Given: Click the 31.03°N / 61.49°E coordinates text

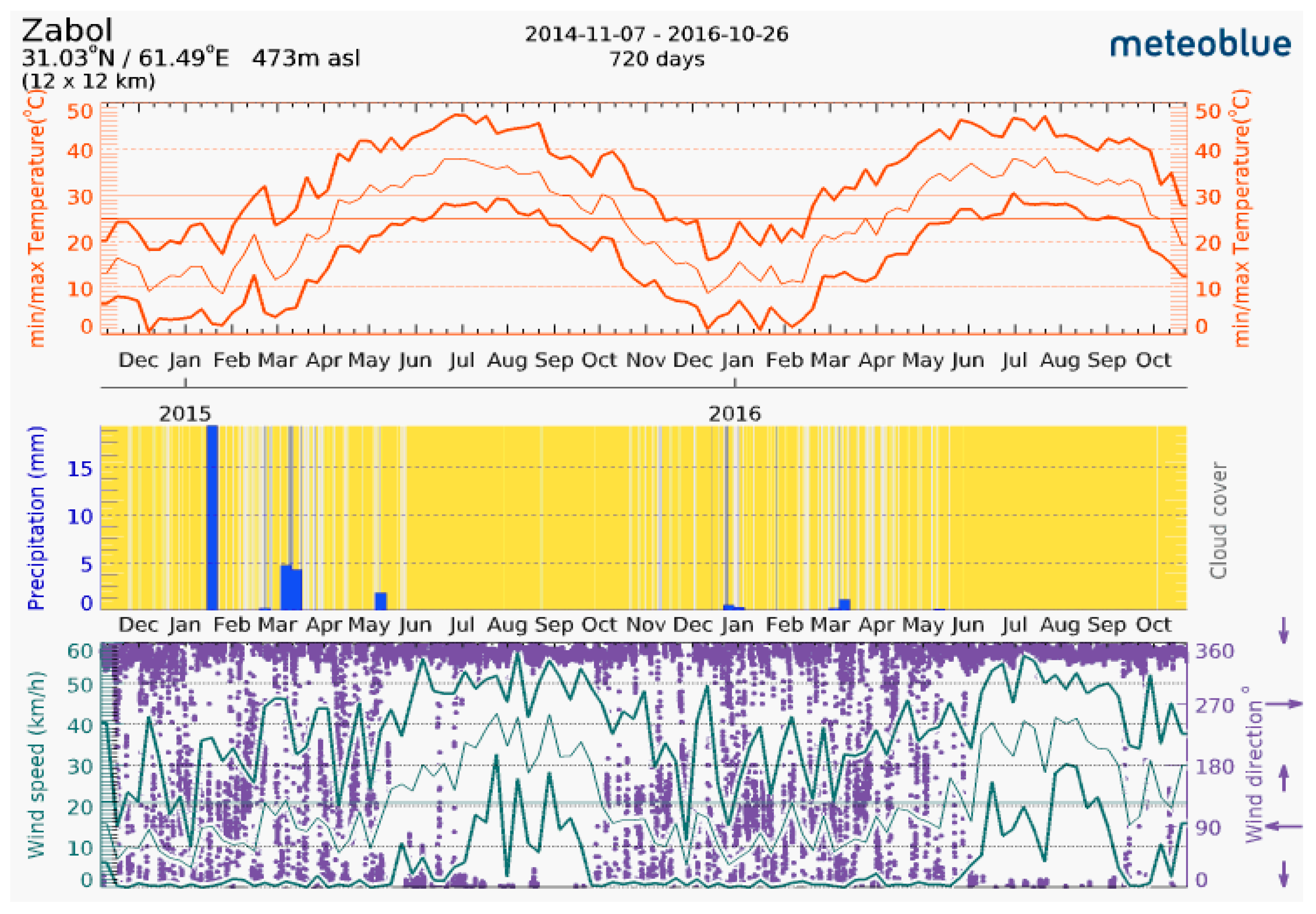Looking at the screenshot, I should (125, 58).
